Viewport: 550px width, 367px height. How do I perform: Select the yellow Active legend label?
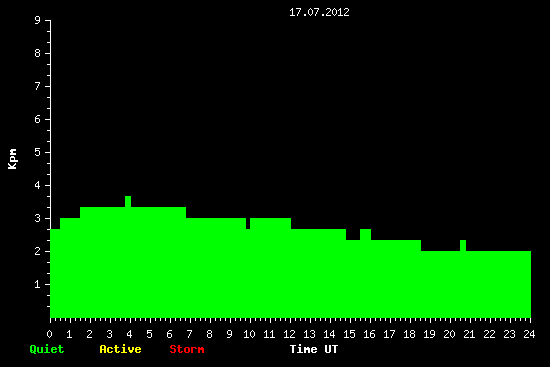click(x=120, y=349)
